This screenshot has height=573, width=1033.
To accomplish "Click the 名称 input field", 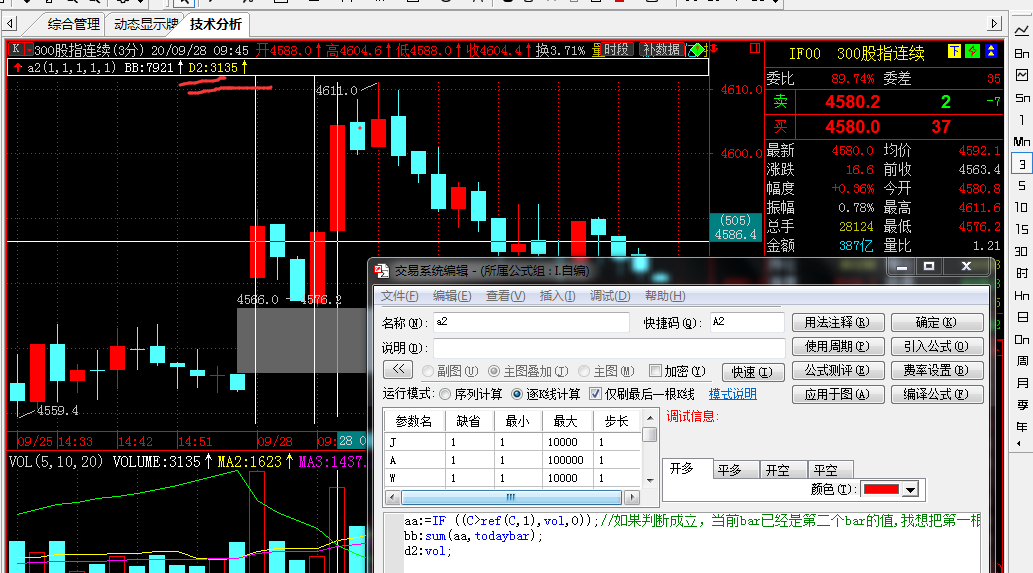I will 531,322.
